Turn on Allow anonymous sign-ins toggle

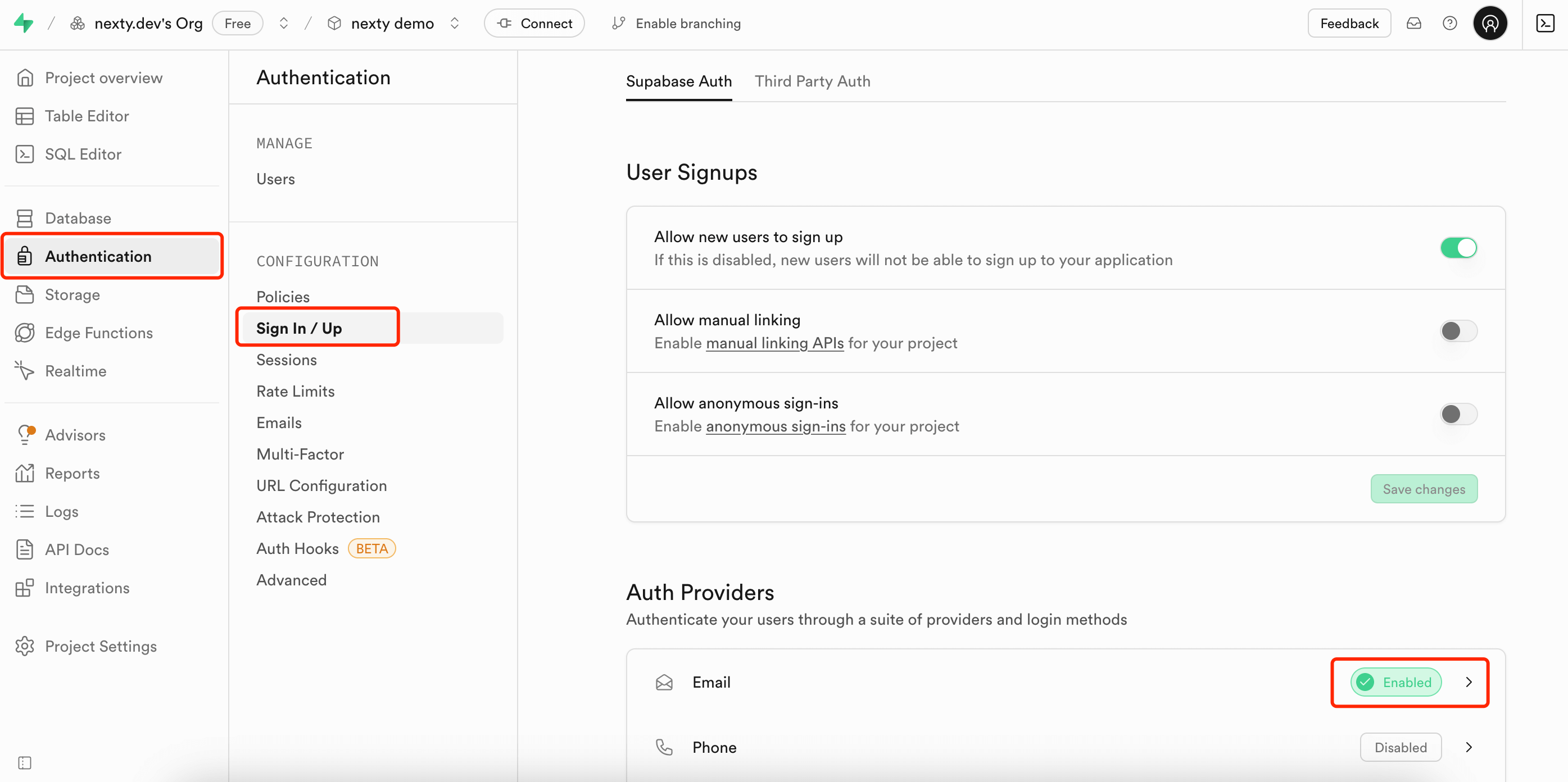(x=1458, y=415)
